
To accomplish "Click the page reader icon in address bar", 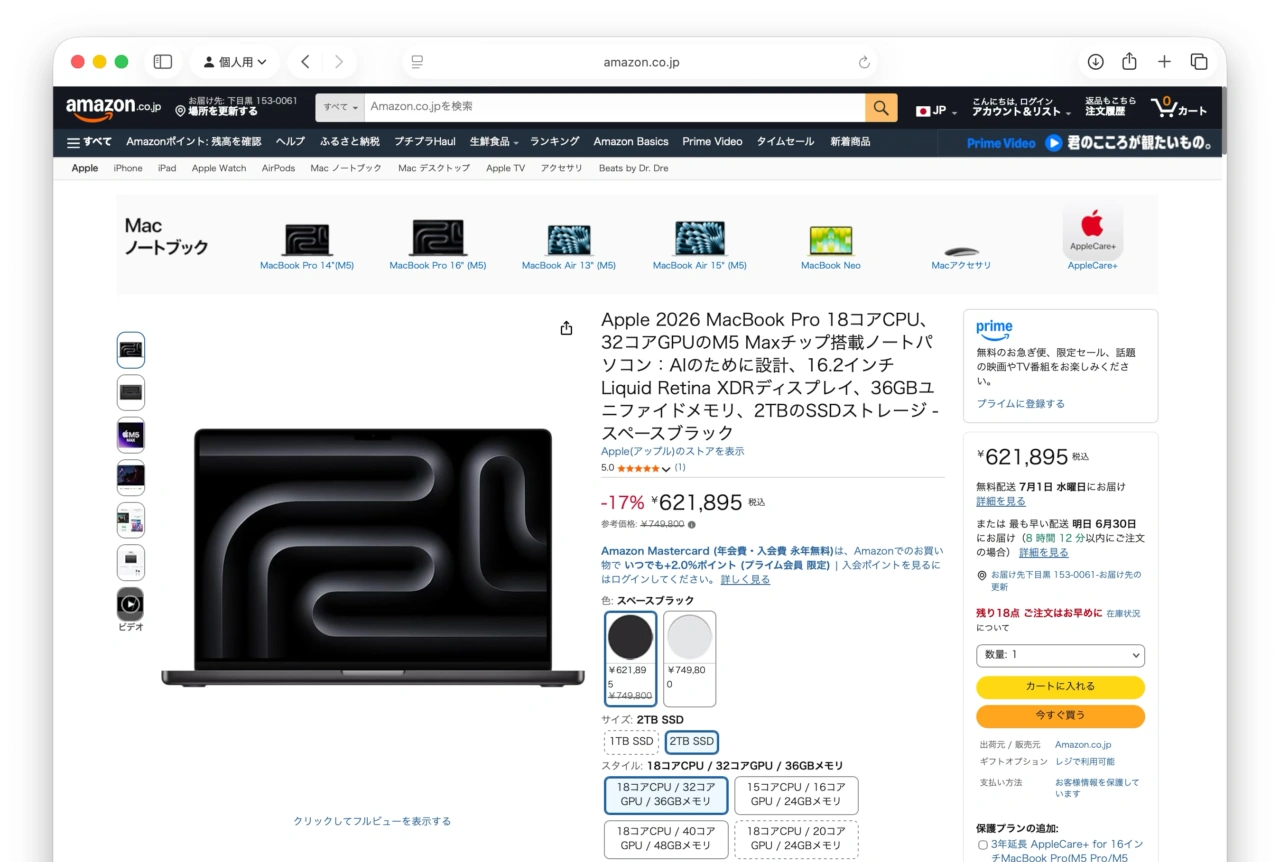I will click(x=417, y=62).
